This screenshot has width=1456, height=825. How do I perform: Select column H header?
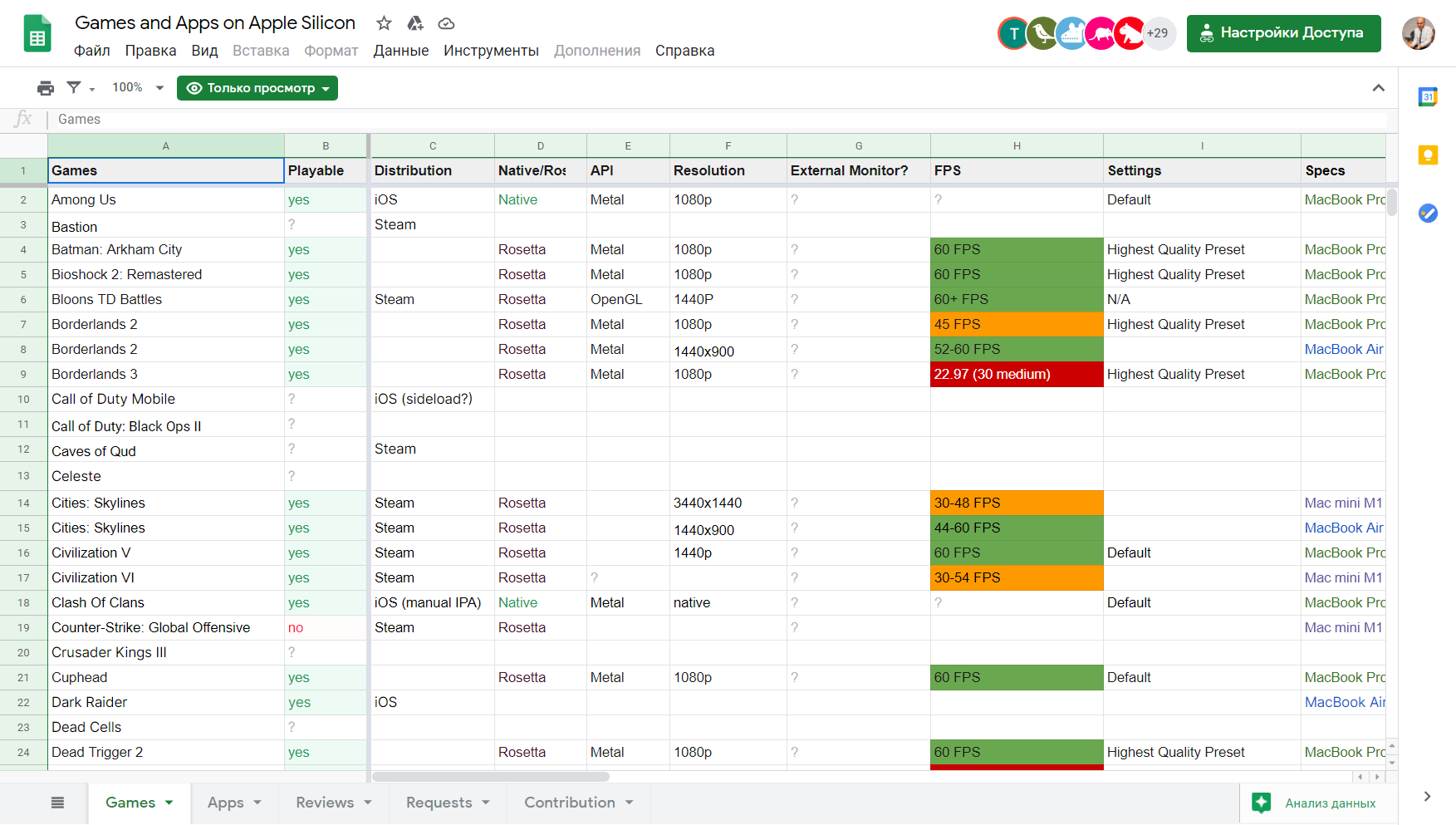pos(1017,145)
